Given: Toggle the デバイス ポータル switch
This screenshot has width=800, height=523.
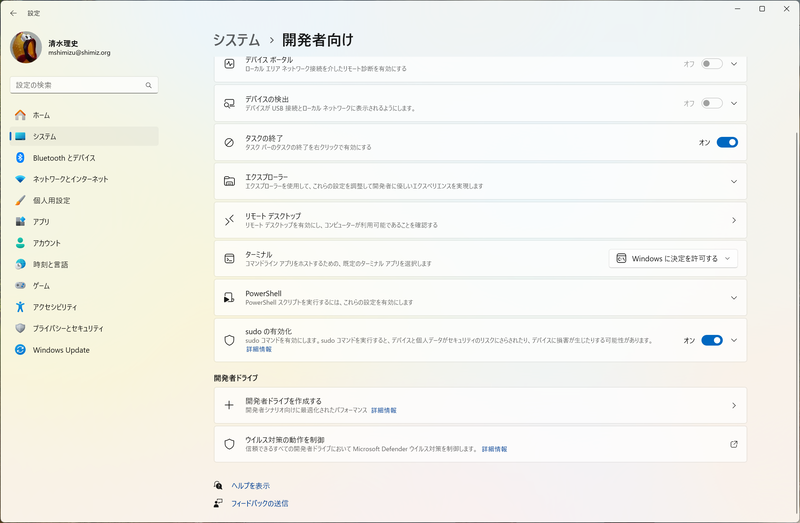Looking at the screenshot, I should [712, 64].
